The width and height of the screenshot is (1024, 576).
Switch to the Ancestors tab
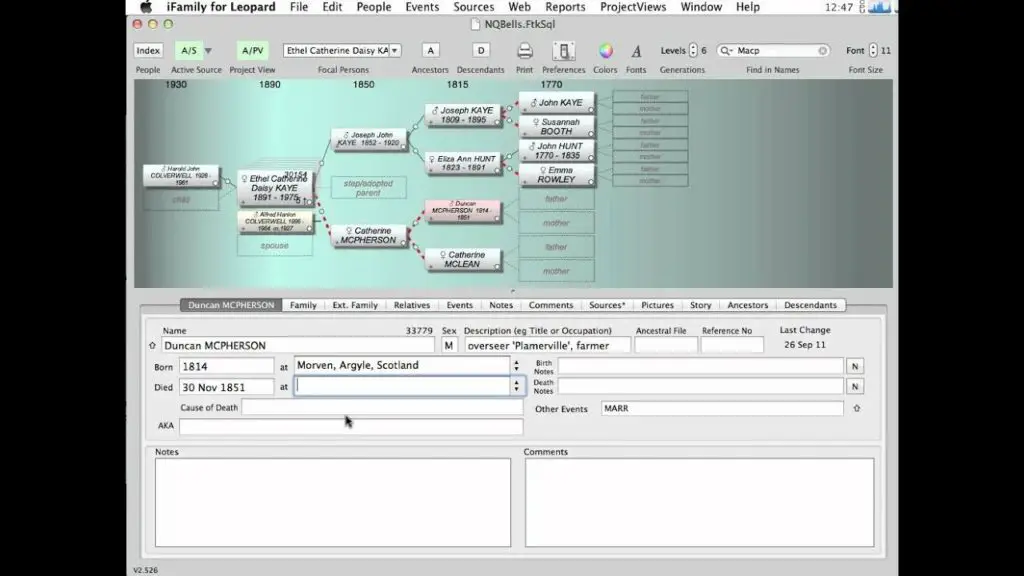pos(748,305)
